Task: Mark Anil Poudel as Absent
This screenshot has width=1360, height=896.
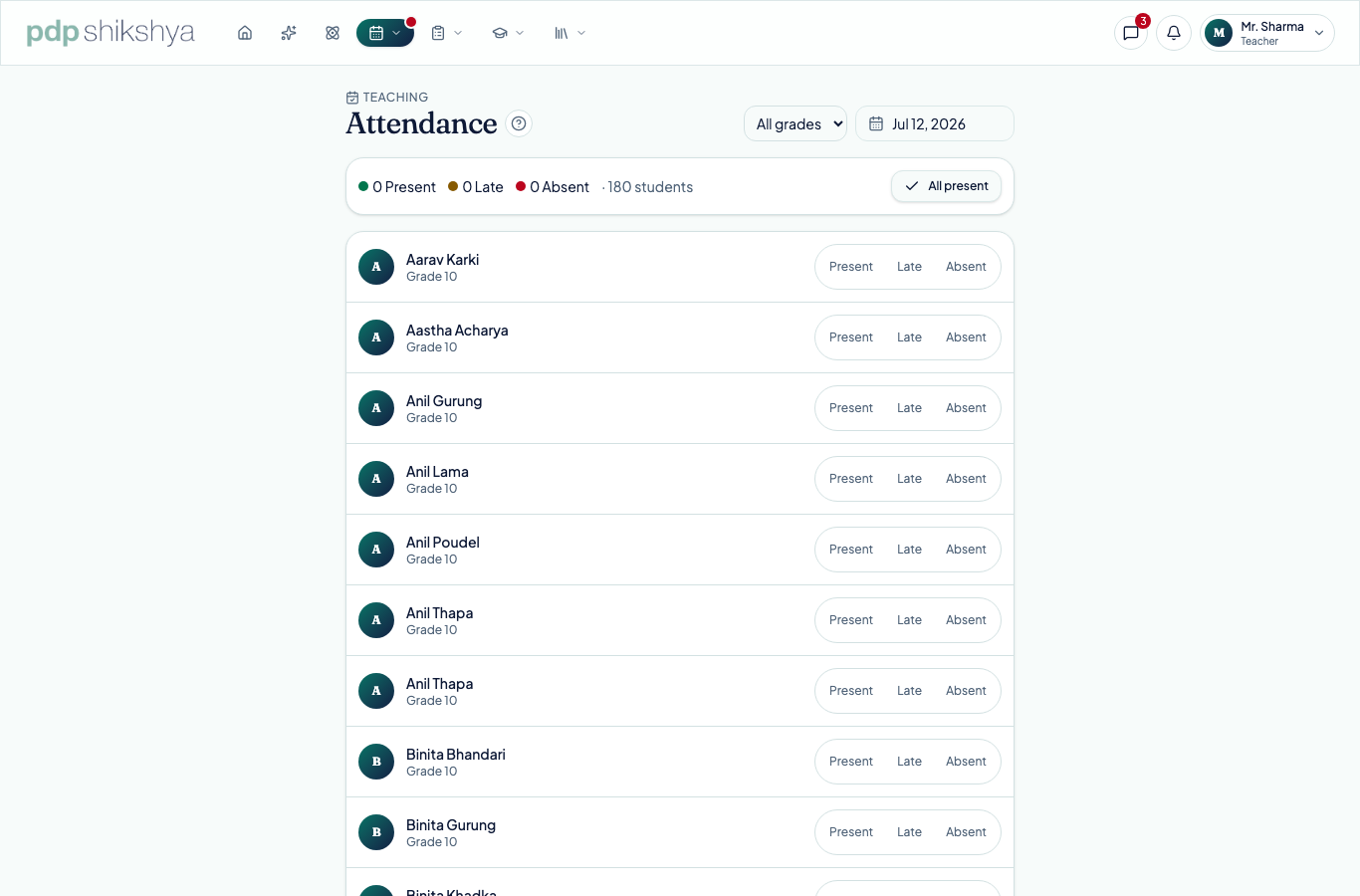Action: coord(966,550)
